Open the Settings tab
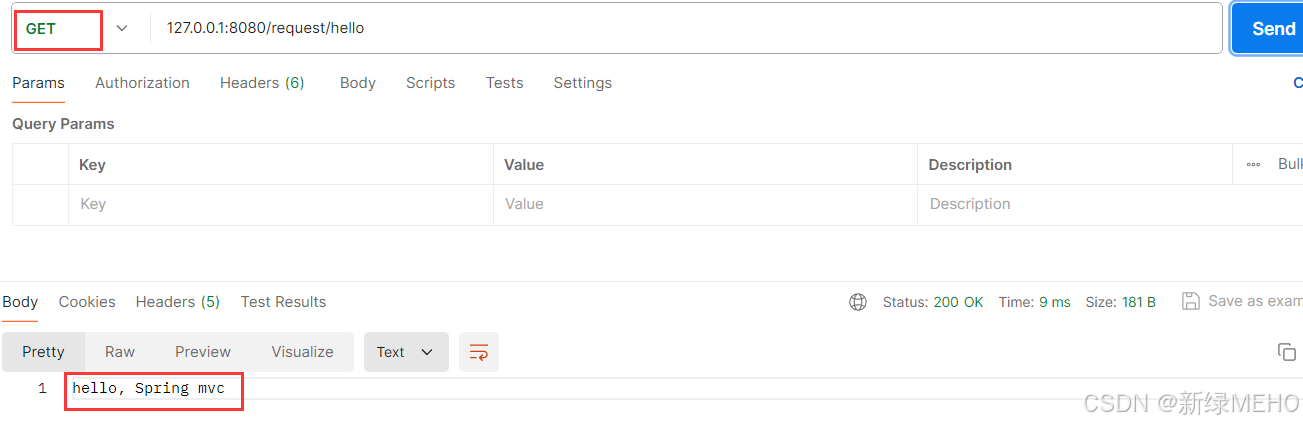Viewport: 1303px width, 425px height. coord(583,83)
